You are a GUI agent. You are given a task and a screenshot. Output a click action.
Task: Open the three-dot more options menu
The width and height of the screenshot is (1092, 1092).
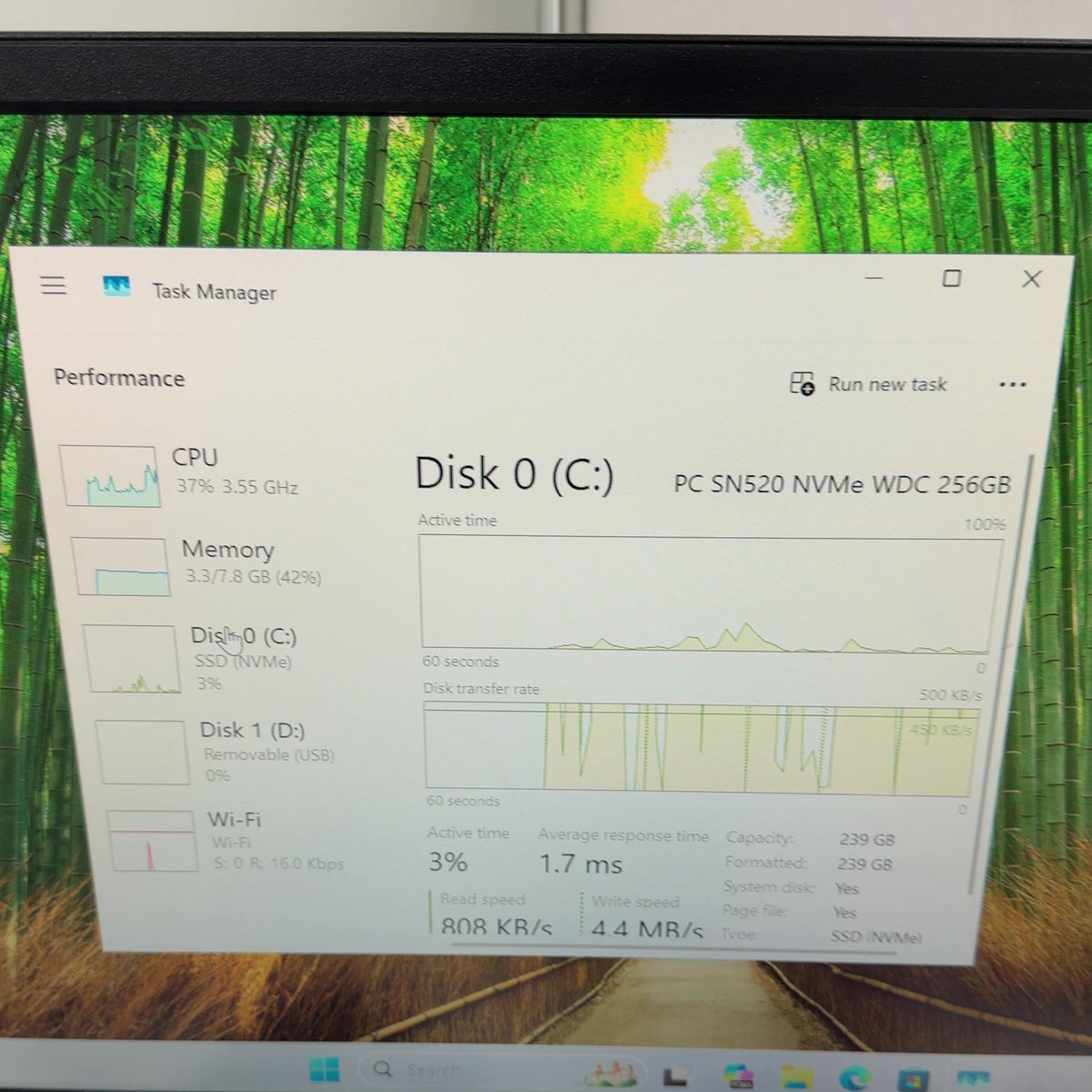coord(1012,385)
